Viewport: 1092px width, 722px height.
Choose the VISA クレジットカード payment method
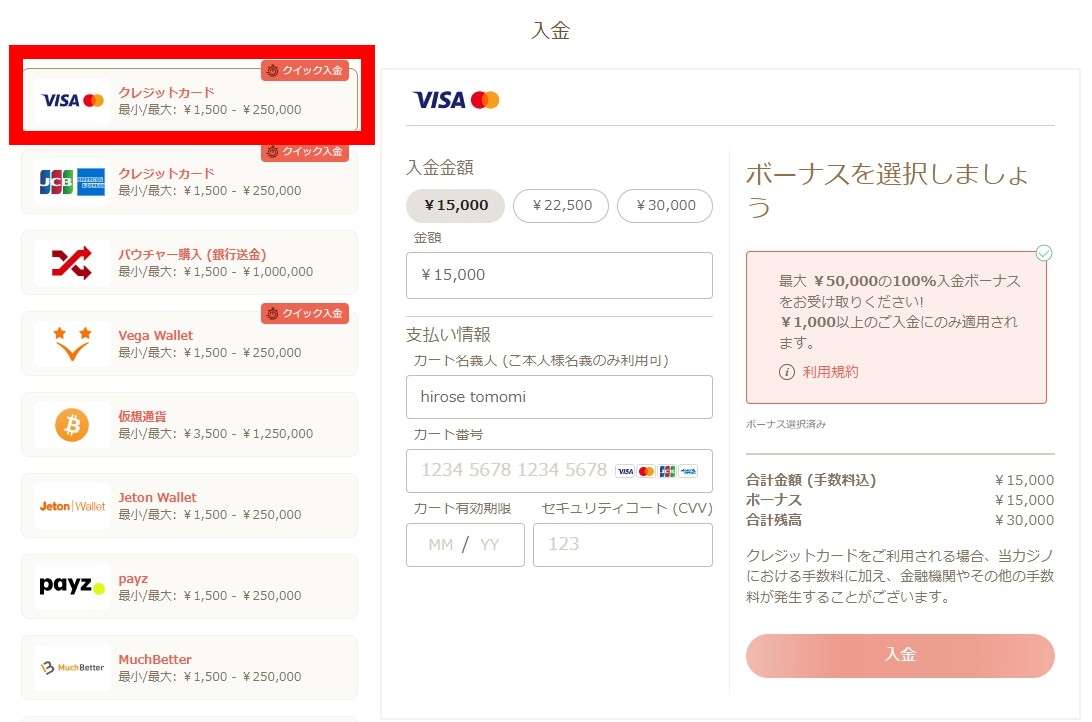click(x=190, y=100)
